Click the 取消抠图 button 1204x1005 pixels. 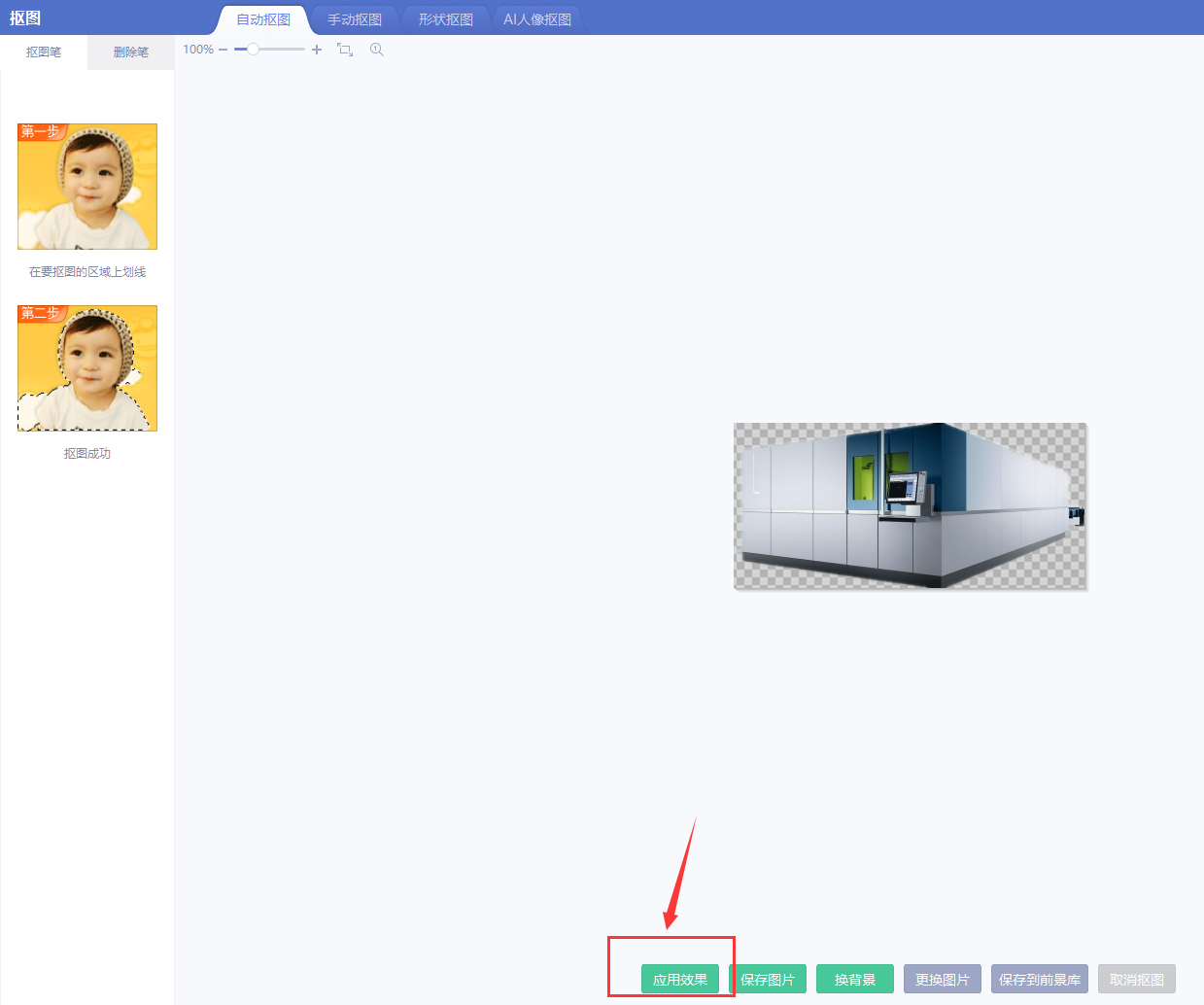[1137, 980]
